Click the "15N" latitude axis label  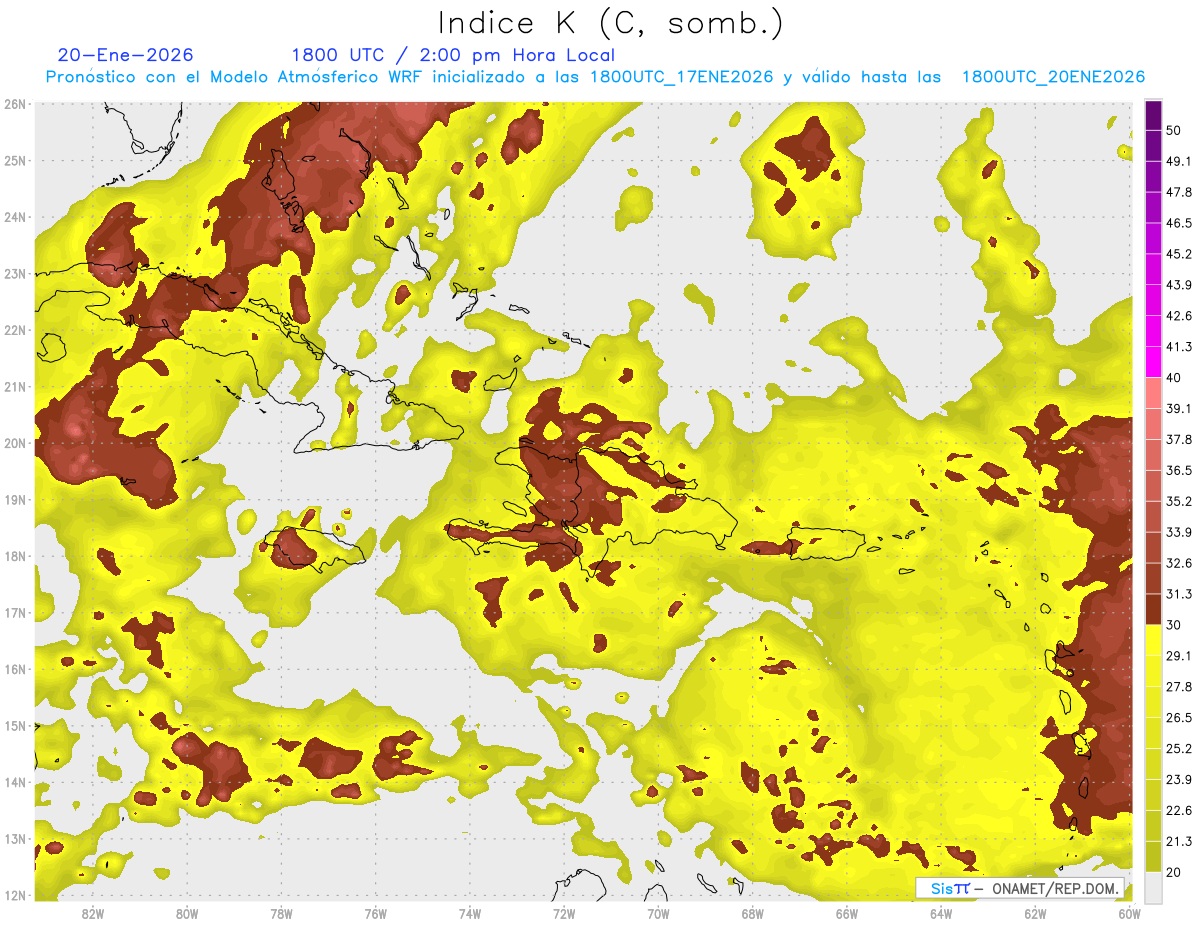15,726
